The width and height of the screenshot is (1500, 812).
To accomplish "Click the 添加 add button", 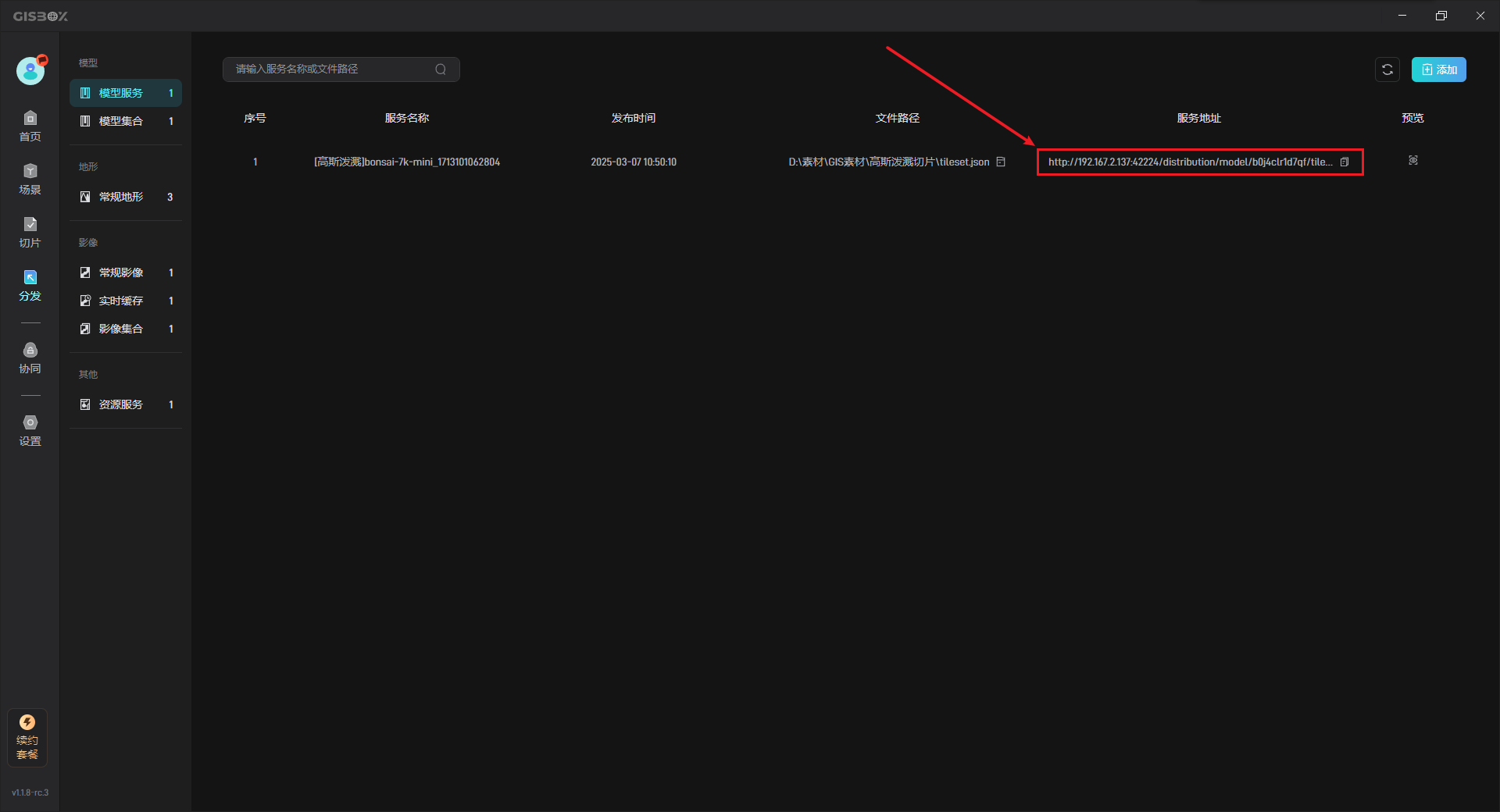I will (1438, 69).
